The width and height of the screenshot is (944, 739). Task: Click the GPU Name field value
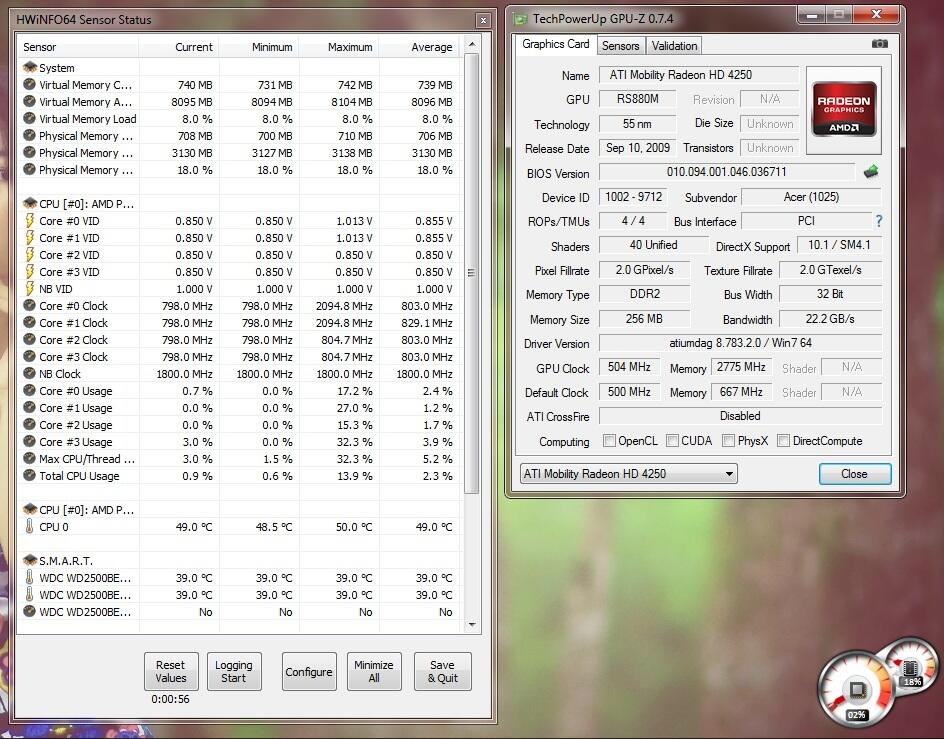[x=698, y=75]
